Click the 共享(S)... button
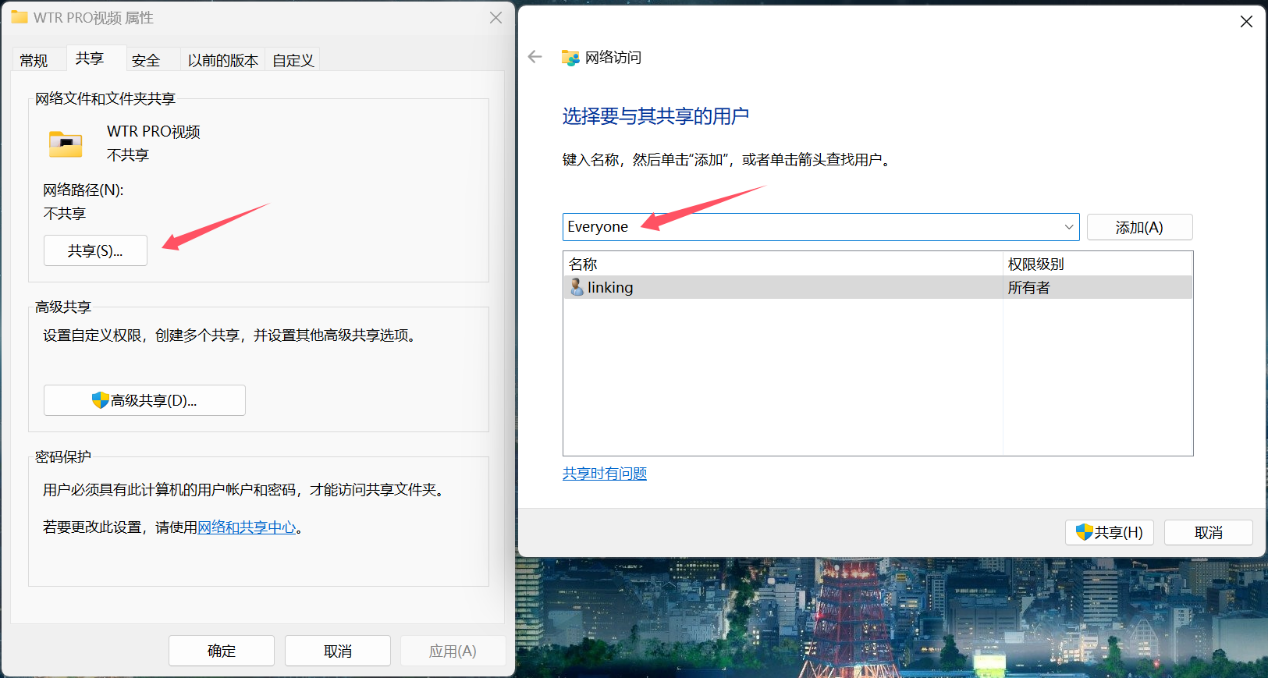Viewport: 1268px width, 678px height. coord(95,251)
